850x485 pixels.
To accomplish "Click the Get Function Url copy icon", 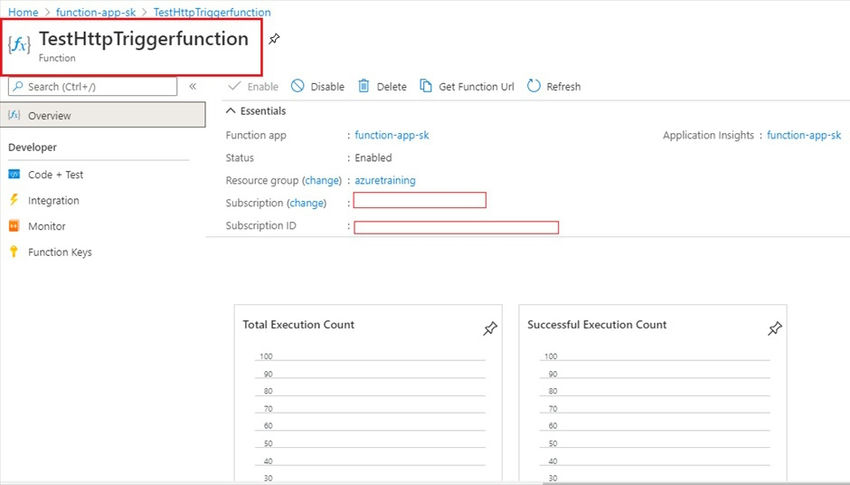I will pos(426,86).
